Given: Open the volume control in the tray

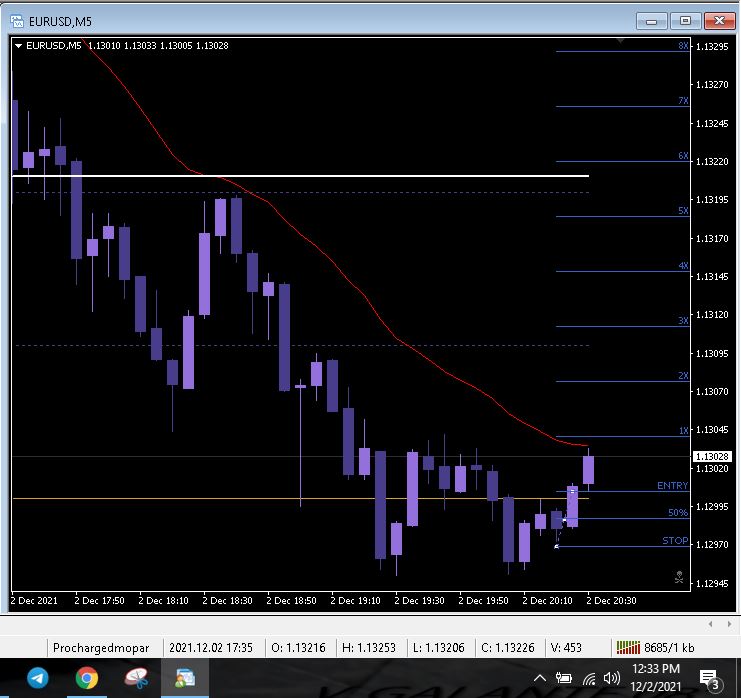Looking at the screenshot, I should pos(612,679).
